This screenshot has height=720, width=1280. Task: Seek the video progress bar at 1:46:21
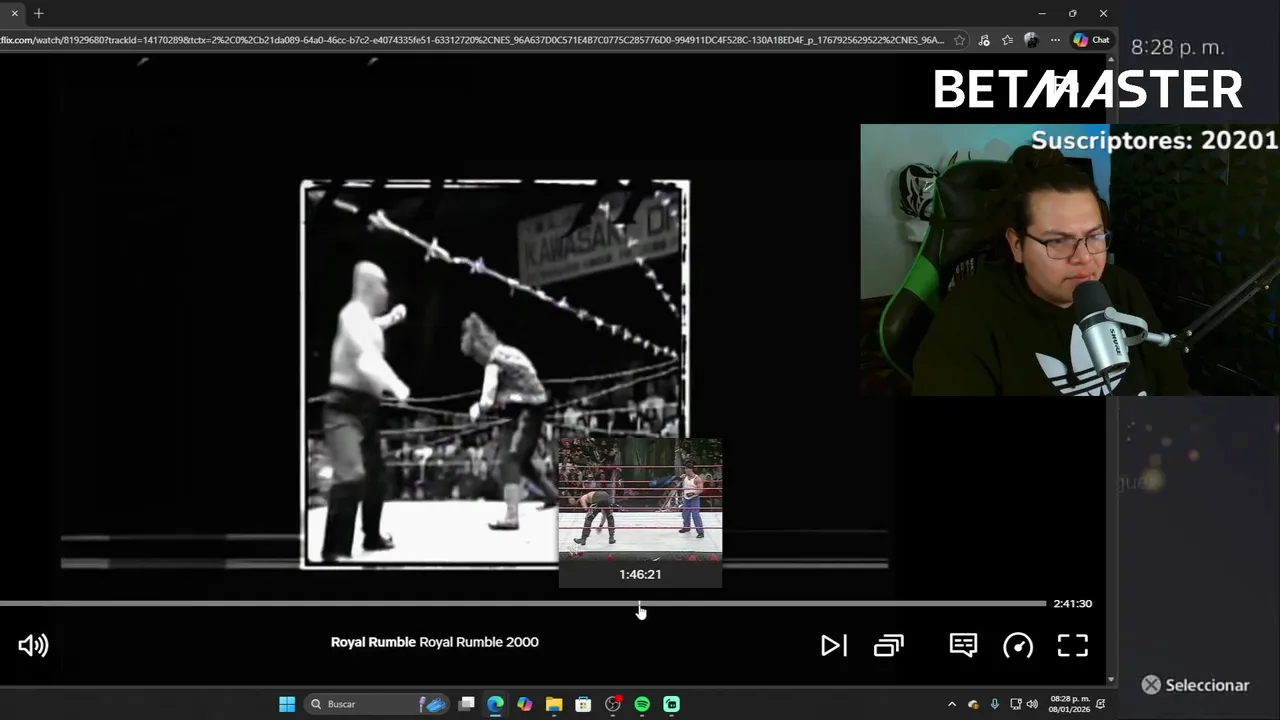coord(640,604)
